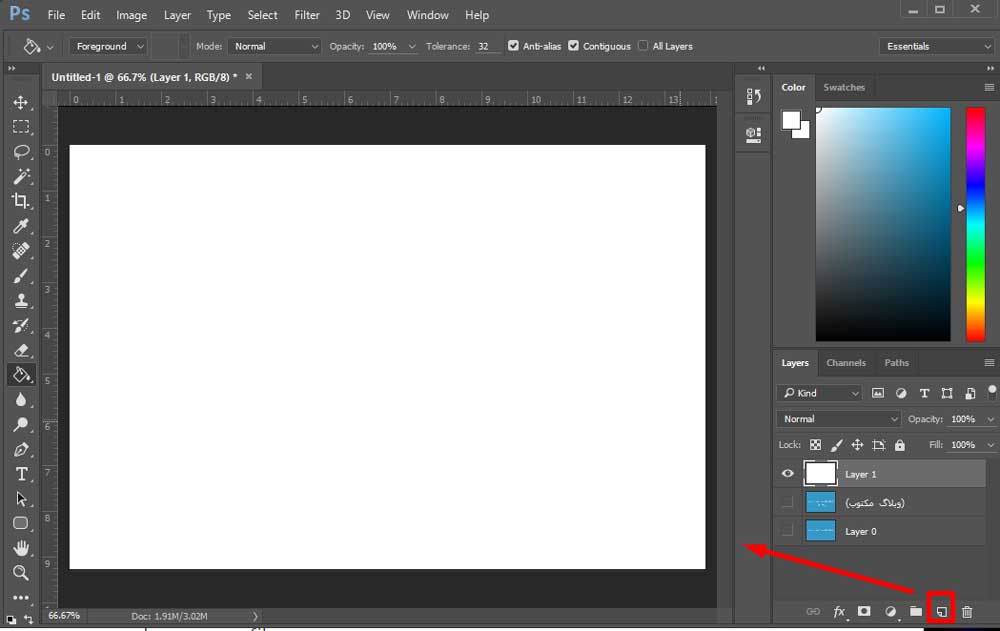The image size is (1000, 631).
Task: Select the Move tool
Action: [x=20, y=102]
